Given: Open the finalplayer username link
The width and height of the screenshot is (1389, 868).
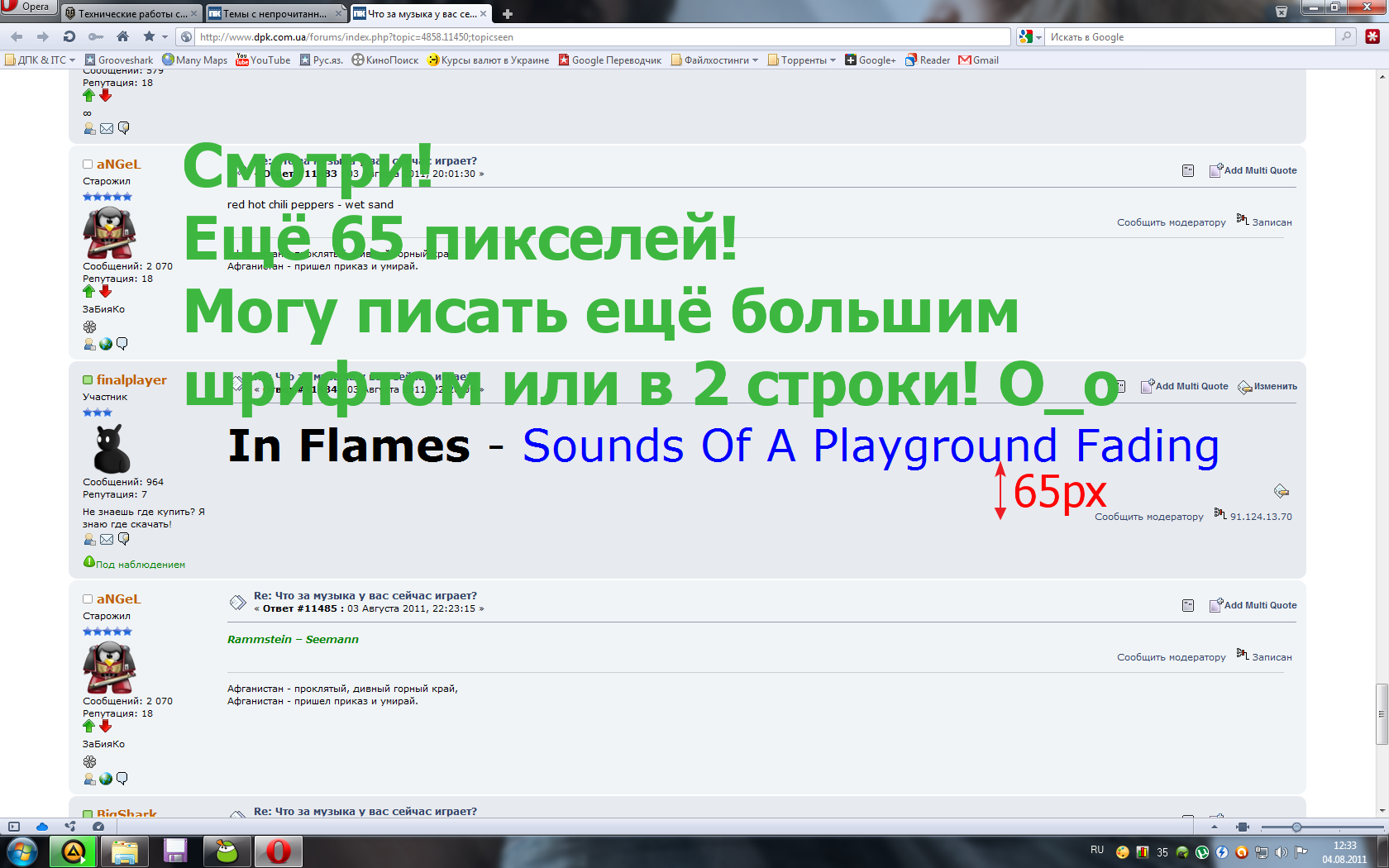Looking at the screenshot, I should click(131, 380).
